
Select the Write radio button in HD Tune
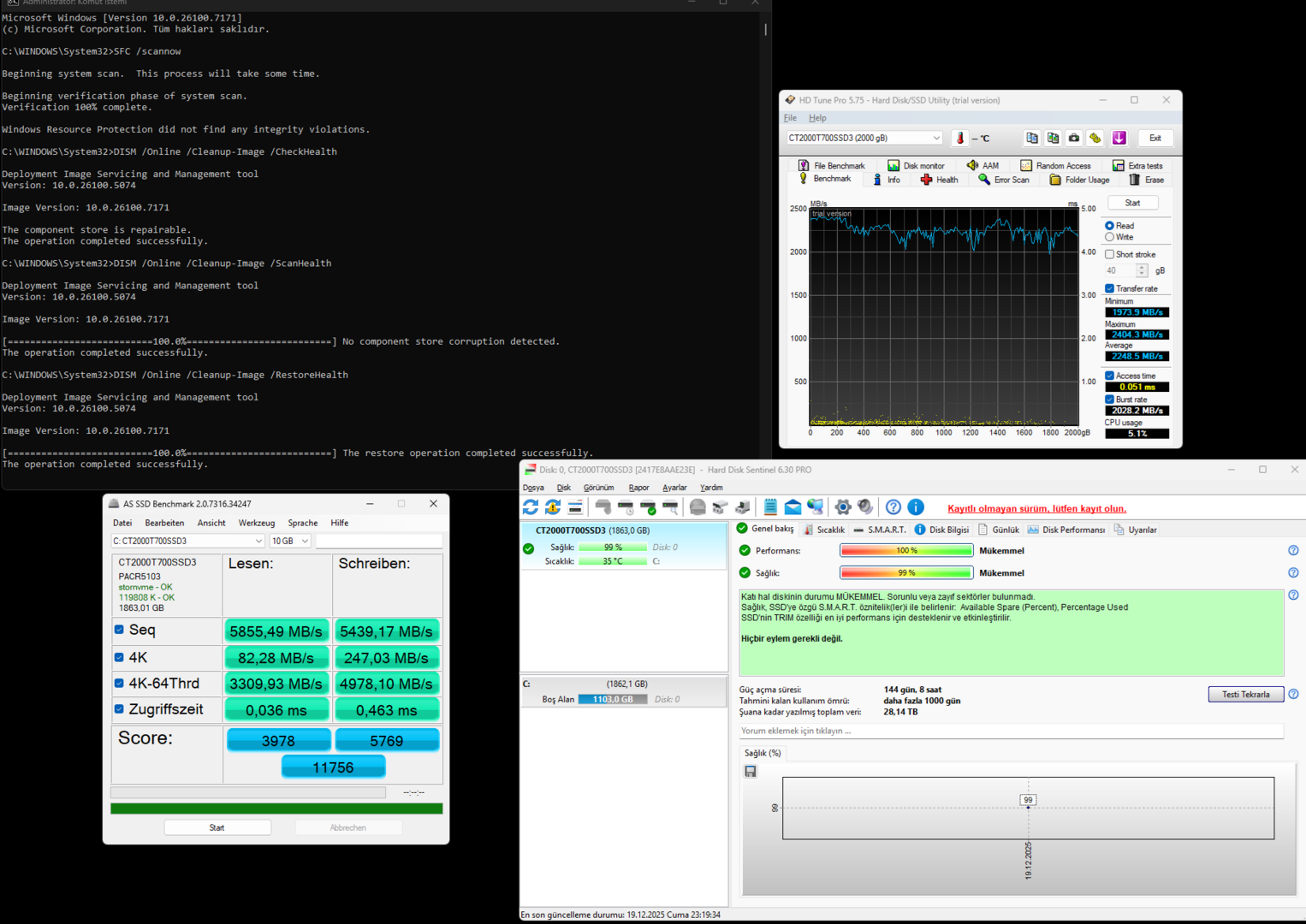1110,237
